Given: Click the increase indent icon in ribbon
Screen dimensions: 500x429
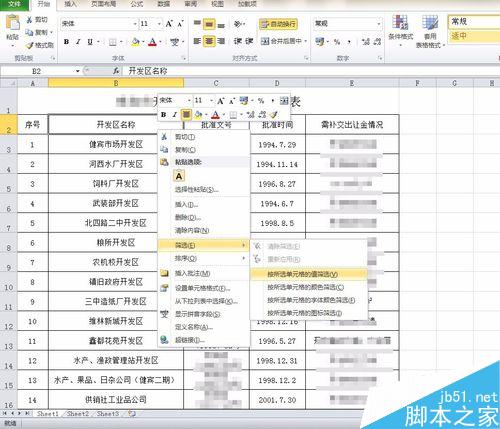Looking at the screenshot, I should 249,41.
